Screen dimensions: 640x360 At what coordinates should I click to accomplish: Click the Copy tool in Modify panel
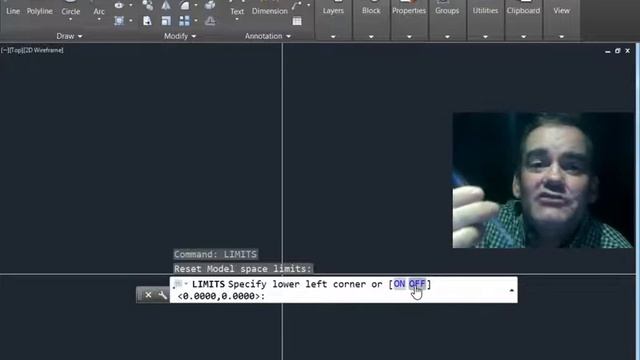click(x=147, y=5)
